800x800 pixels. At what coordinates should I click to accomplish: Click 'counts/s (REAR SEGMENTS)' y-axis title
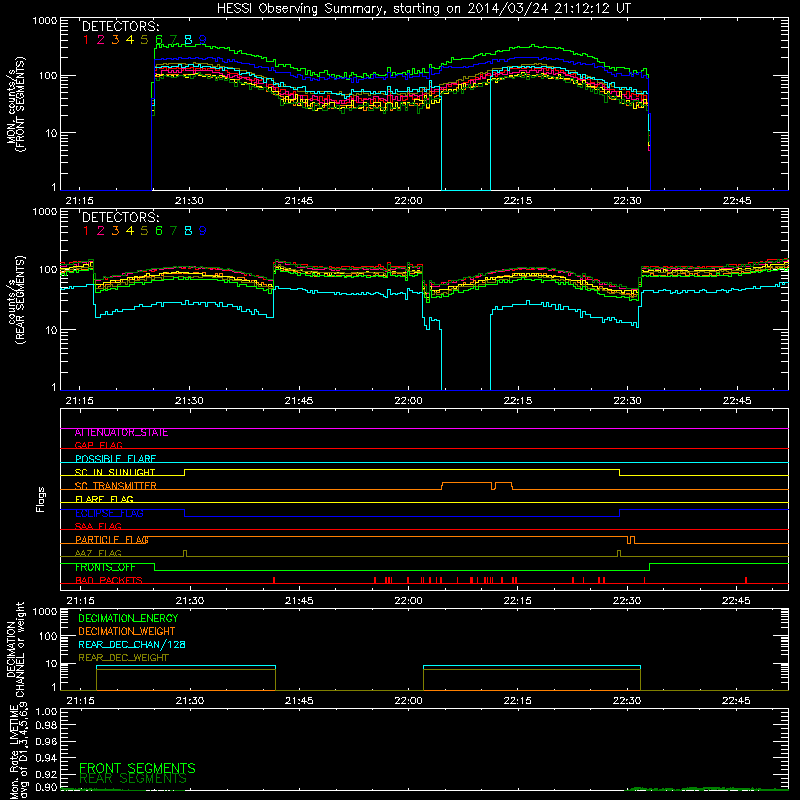coord(15,300)
